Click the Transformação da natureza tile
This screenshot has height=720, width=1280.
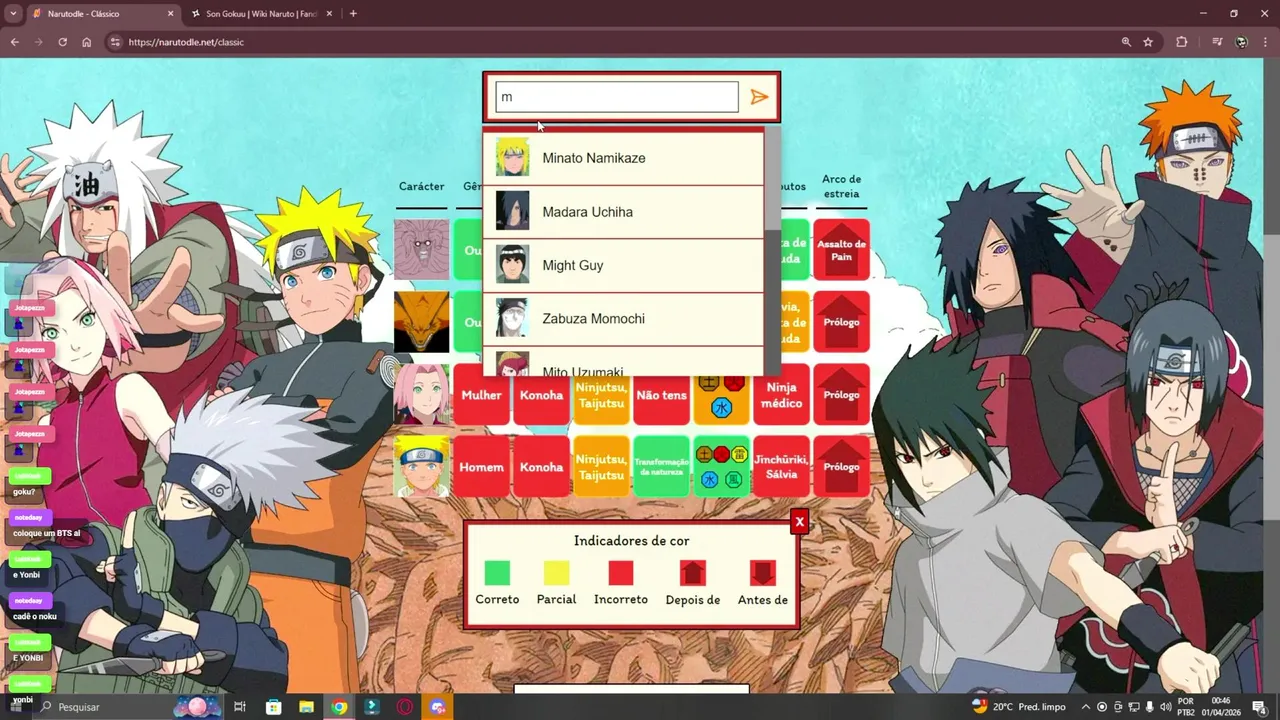click(661, 466)
